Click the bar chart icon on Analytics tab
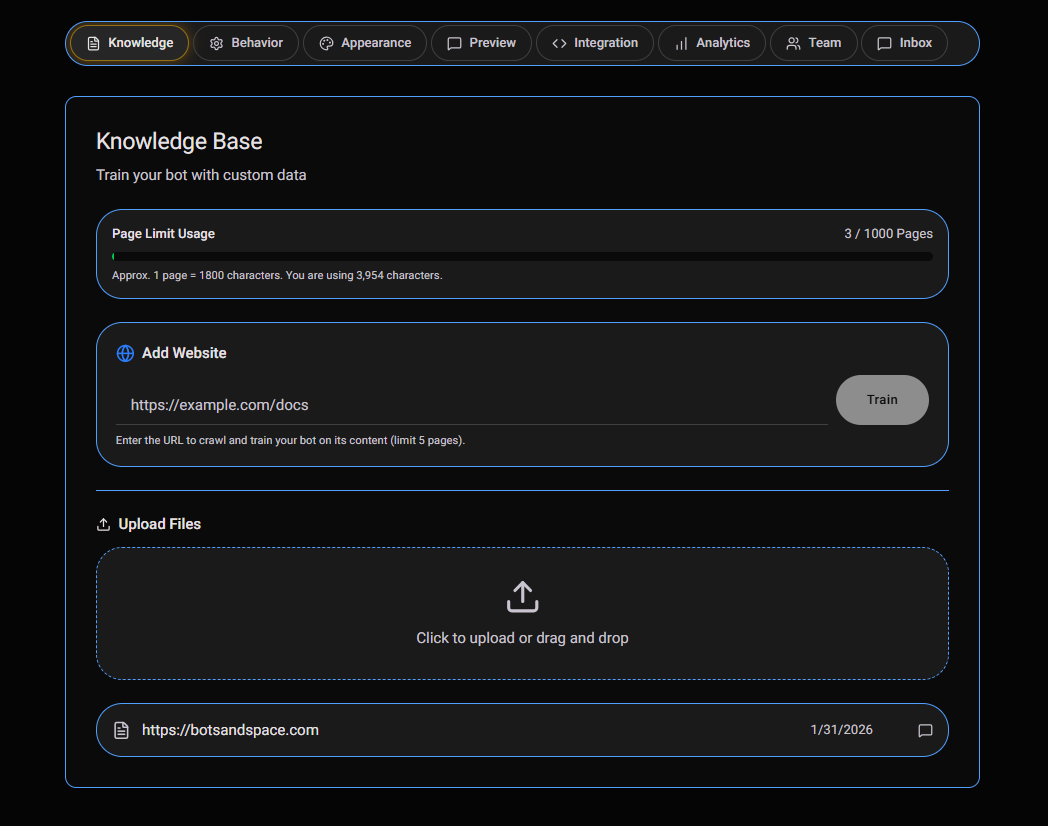Viewport: 1048px width, 826px height. pos(683,42)
